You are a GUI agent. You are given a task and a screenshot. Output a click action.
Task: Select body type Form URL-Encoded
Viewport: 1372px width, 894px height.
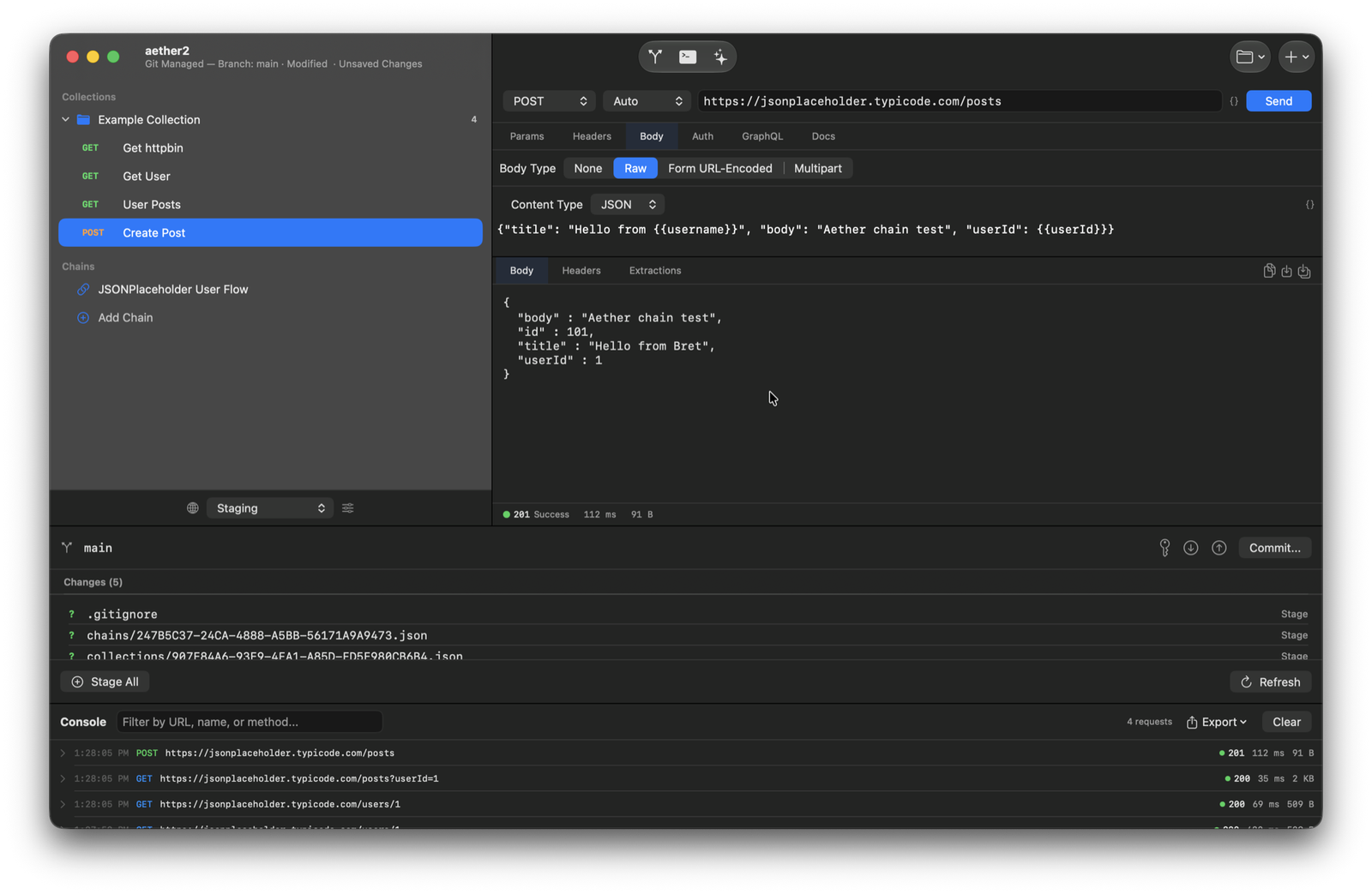[720, 169]
